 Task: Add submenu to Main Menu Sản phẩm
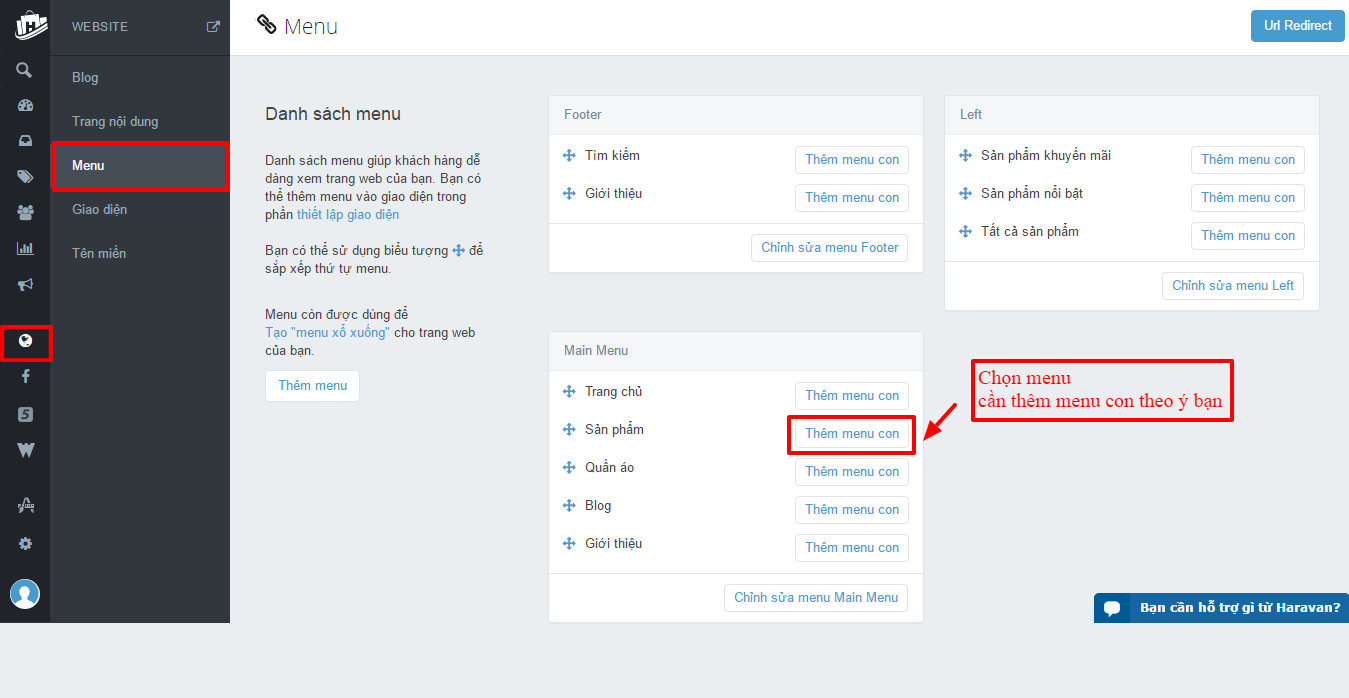852,434
